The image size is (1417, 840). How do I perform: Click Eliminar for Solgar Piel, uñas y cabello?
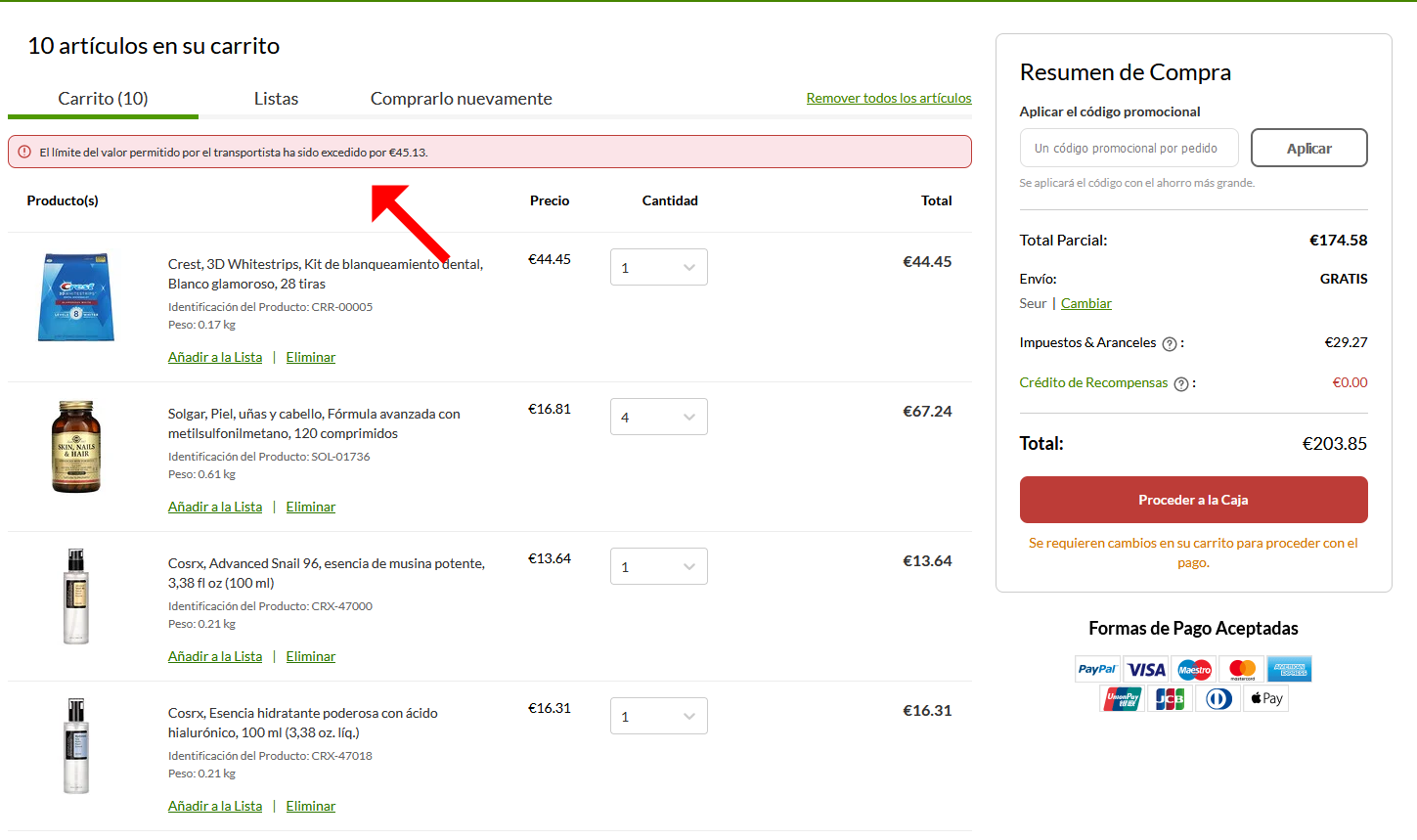click(x=311, y=507)
